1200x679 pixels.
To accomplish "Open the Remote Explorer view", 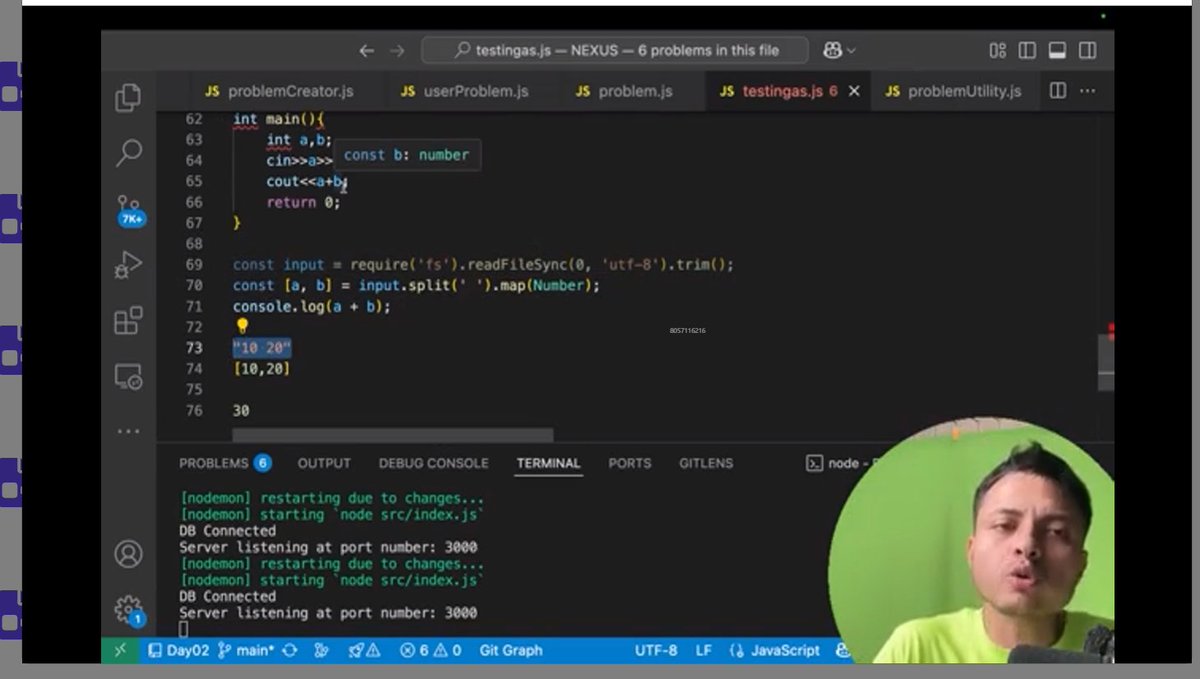I will tap(128, 377).
